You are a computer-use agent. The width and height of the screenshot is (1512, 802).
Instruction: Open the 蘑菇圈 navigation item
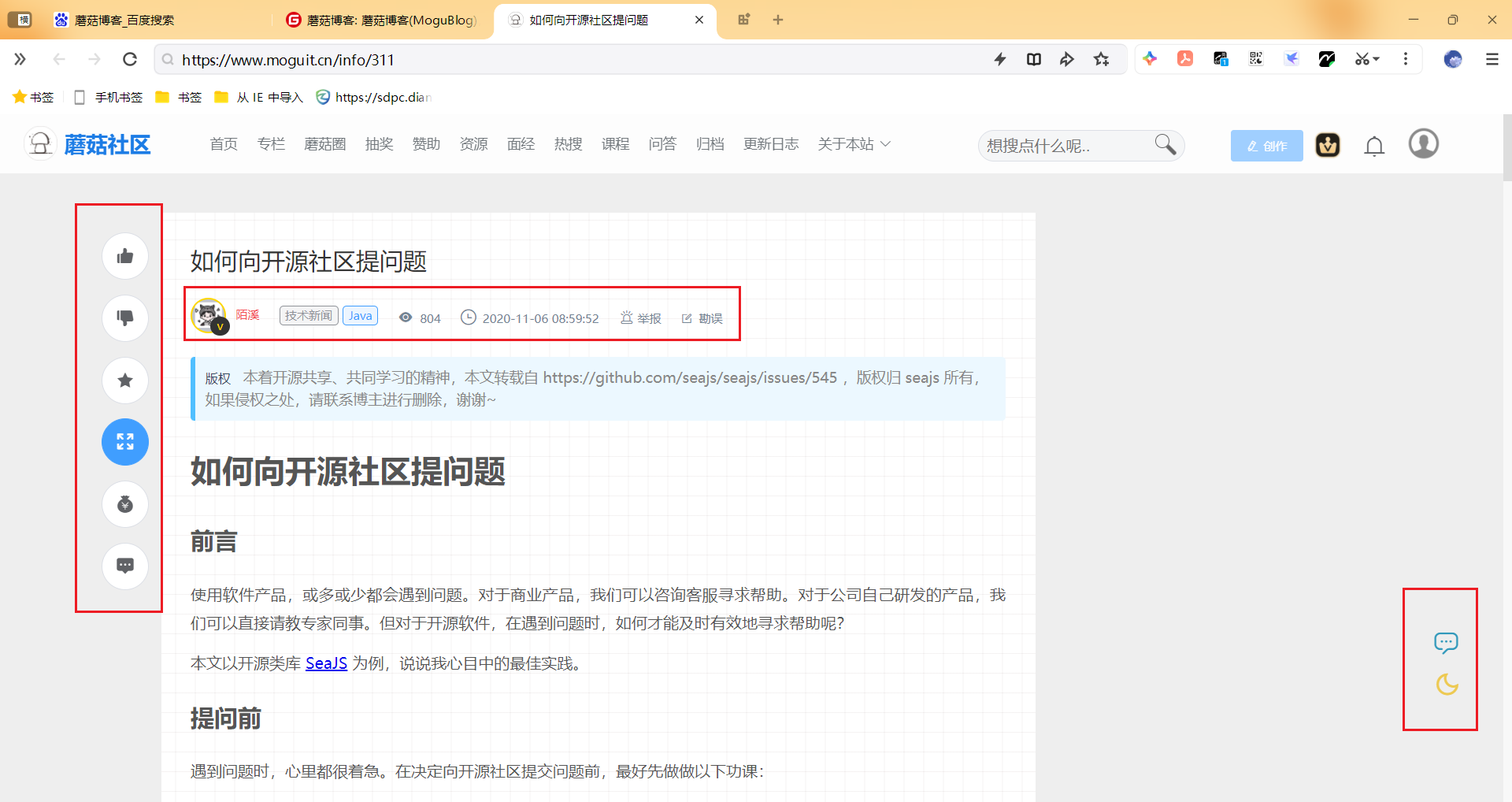tap(325, 144)
